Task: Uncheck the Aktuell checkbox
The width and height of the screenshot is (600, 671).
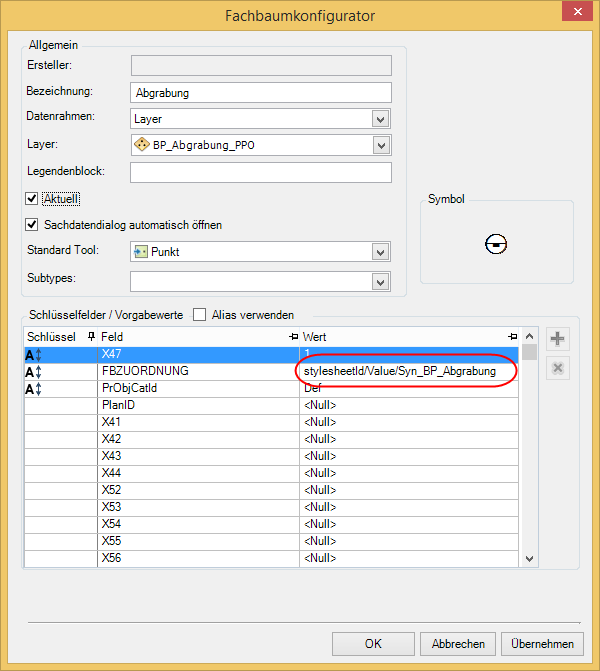Action: click(x=33, y=199)
